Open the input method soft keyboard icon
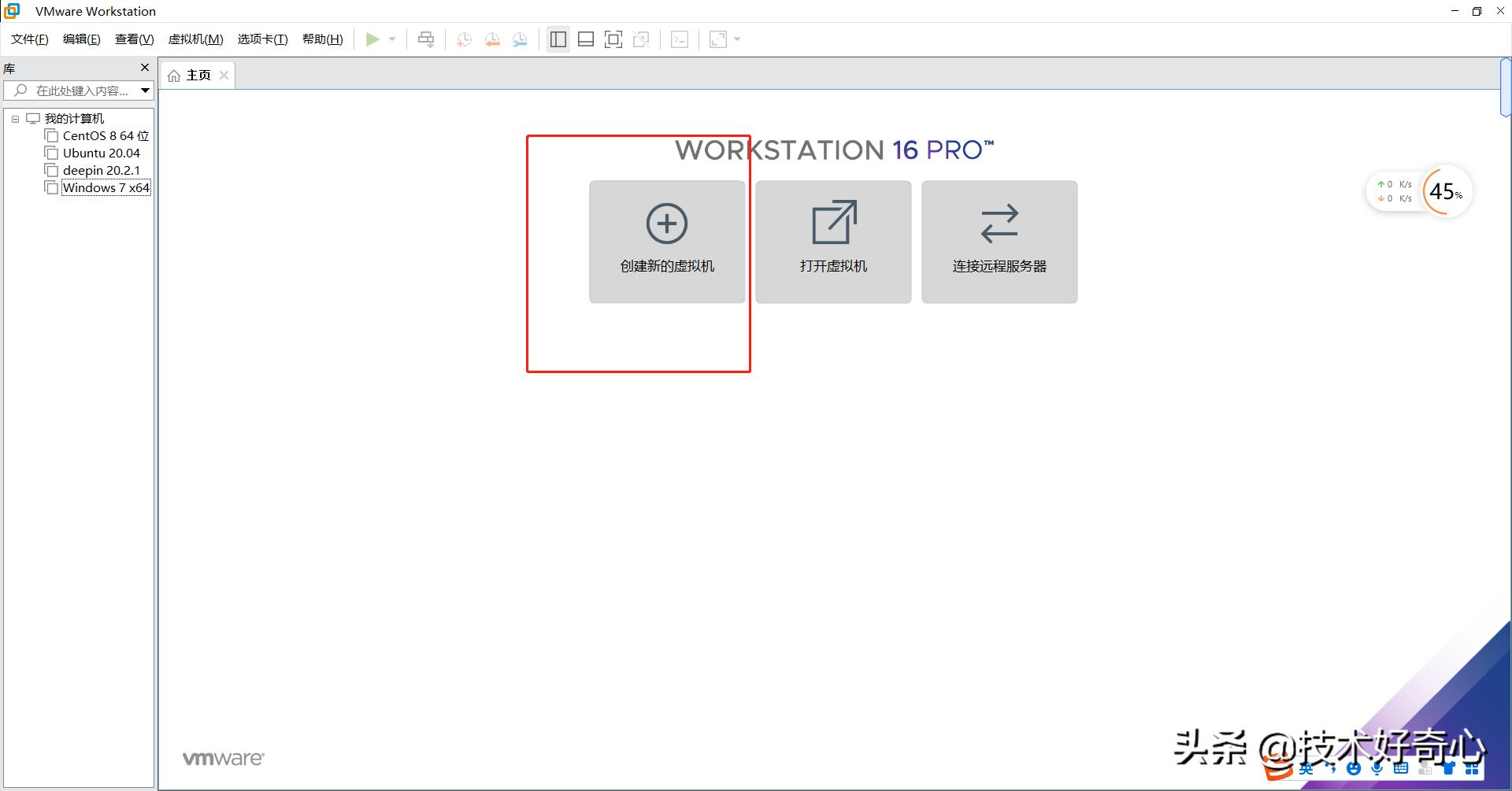This screenshot has height=791, width=1512. [x=1400, y=769]
